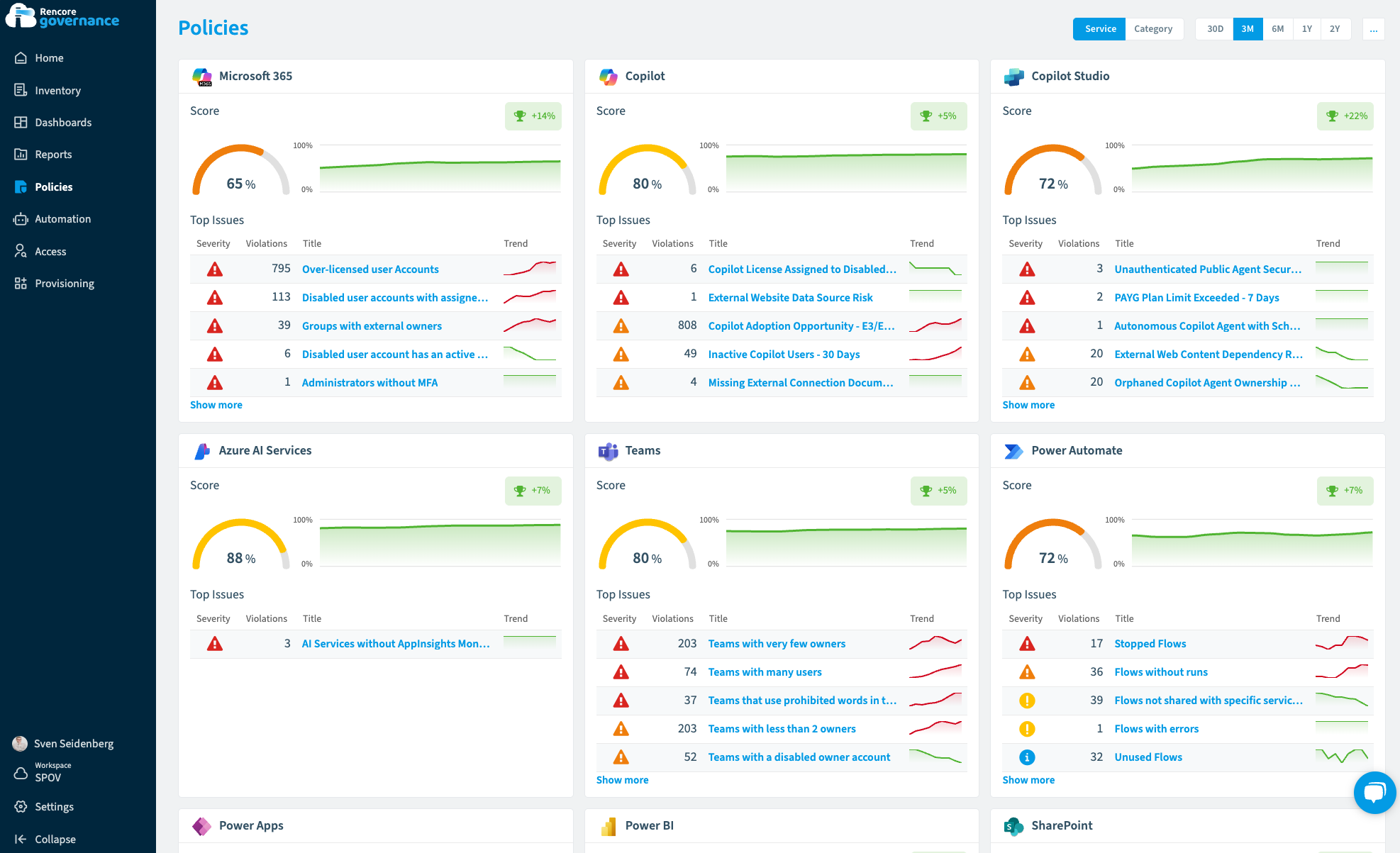Select the 6M time range

[1278, 29]
